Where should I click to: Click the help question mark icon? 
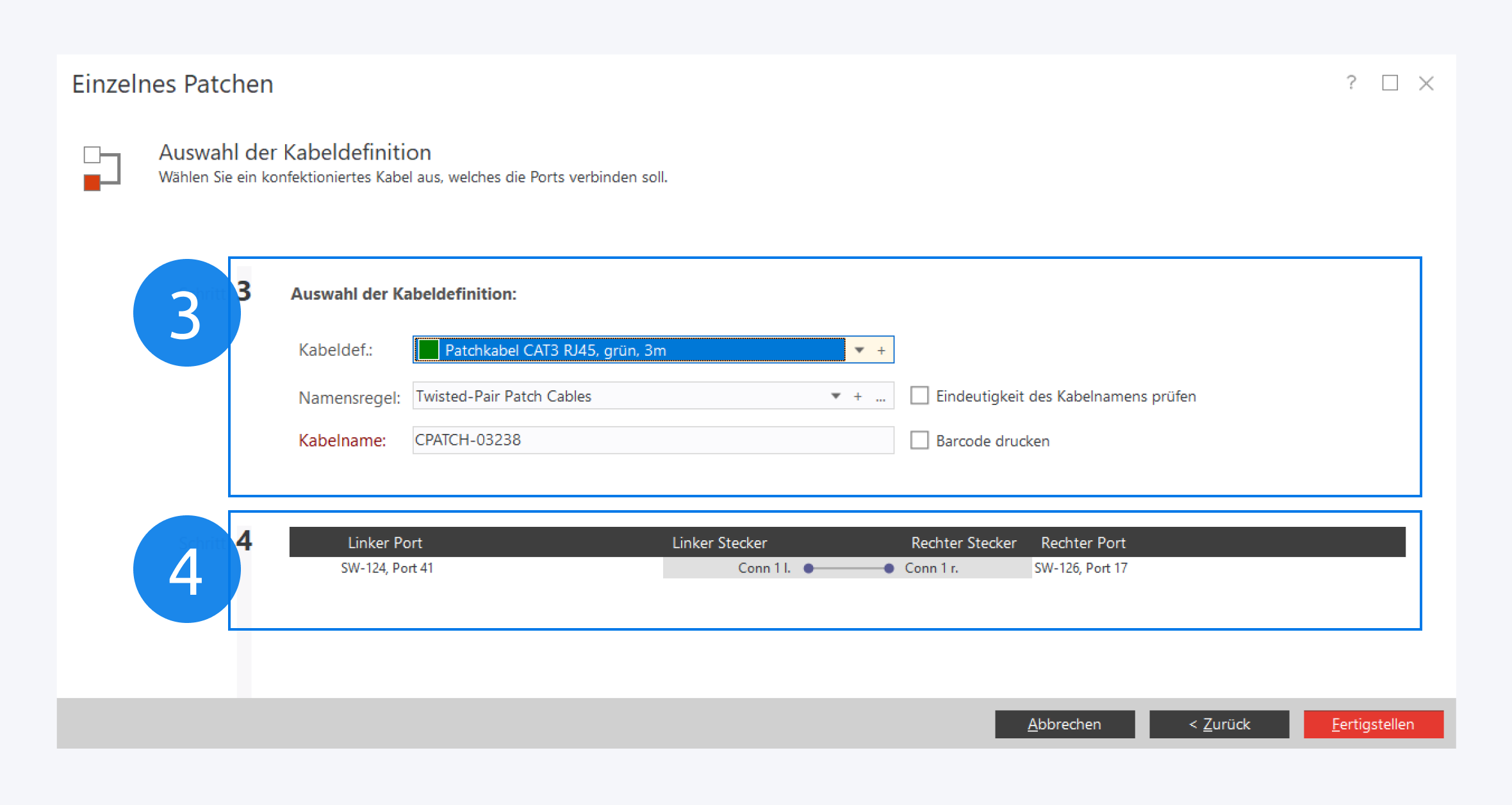point(1351,83)
